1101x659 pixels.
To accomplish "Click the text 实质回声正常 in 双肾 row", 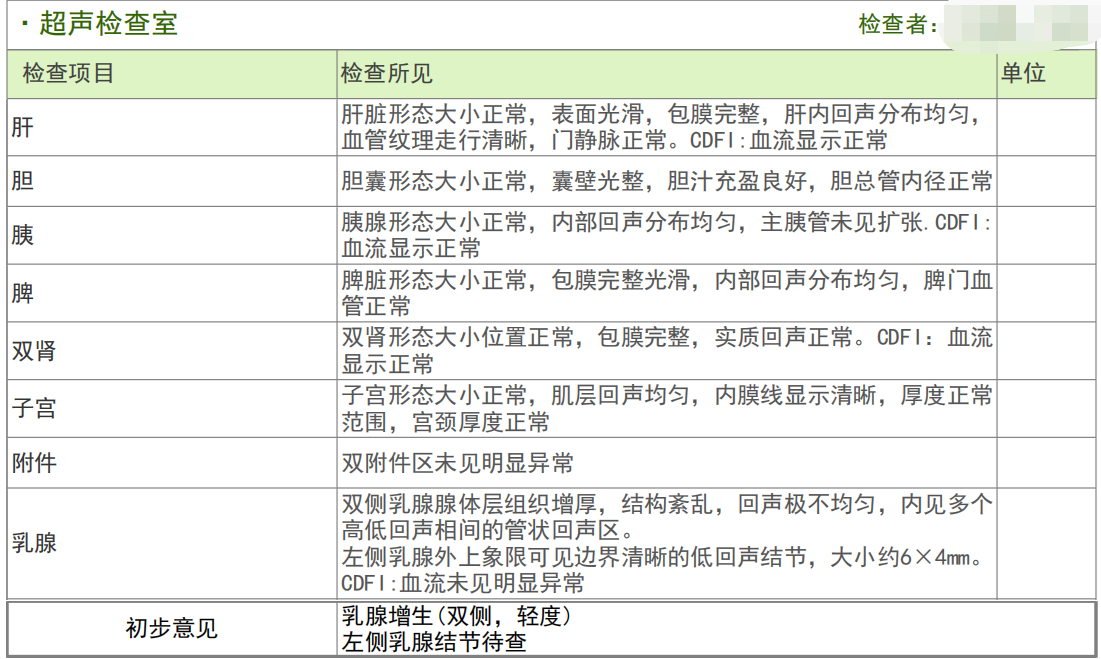I will 784,338.
